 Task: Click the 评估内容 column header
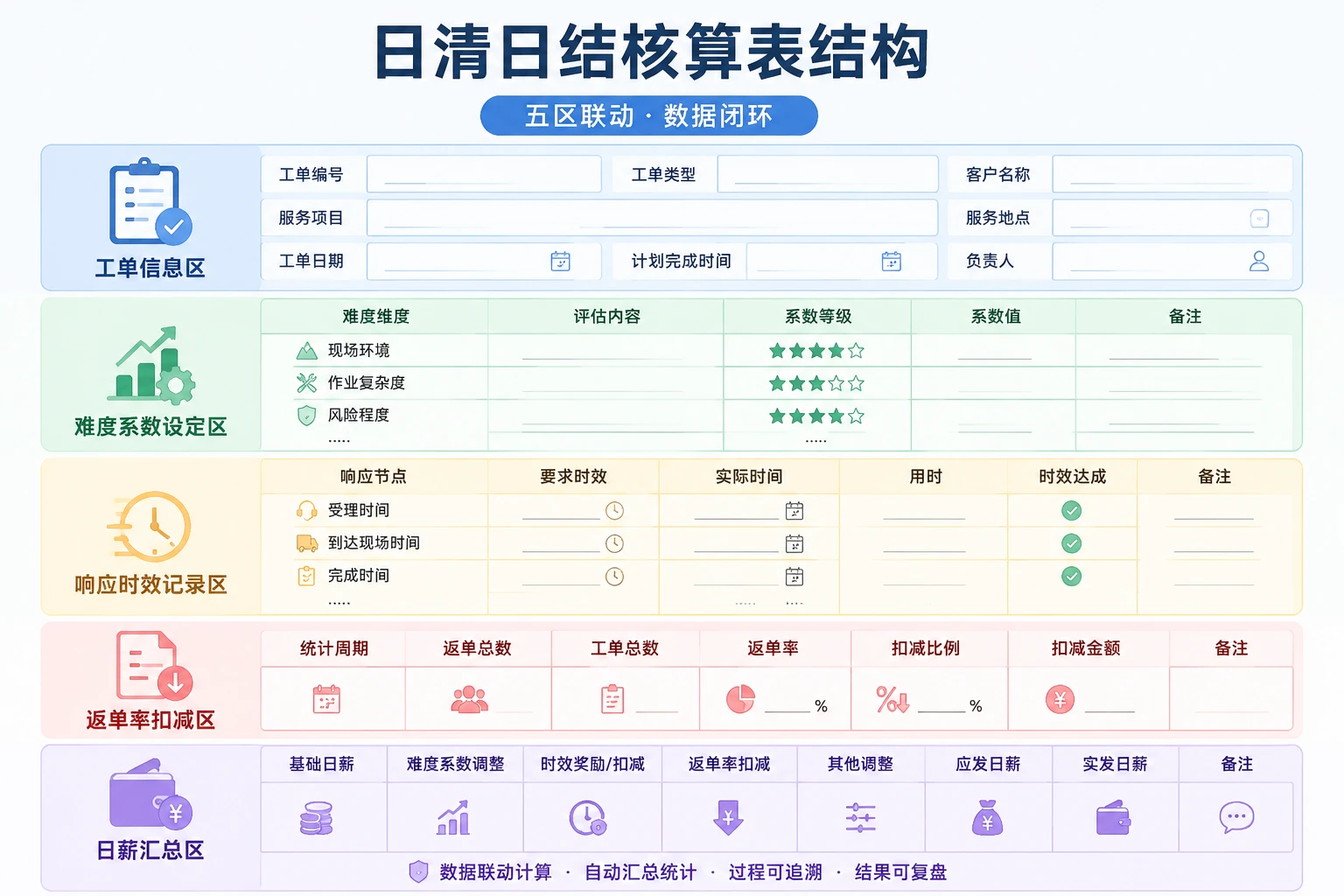click(607, 317)
